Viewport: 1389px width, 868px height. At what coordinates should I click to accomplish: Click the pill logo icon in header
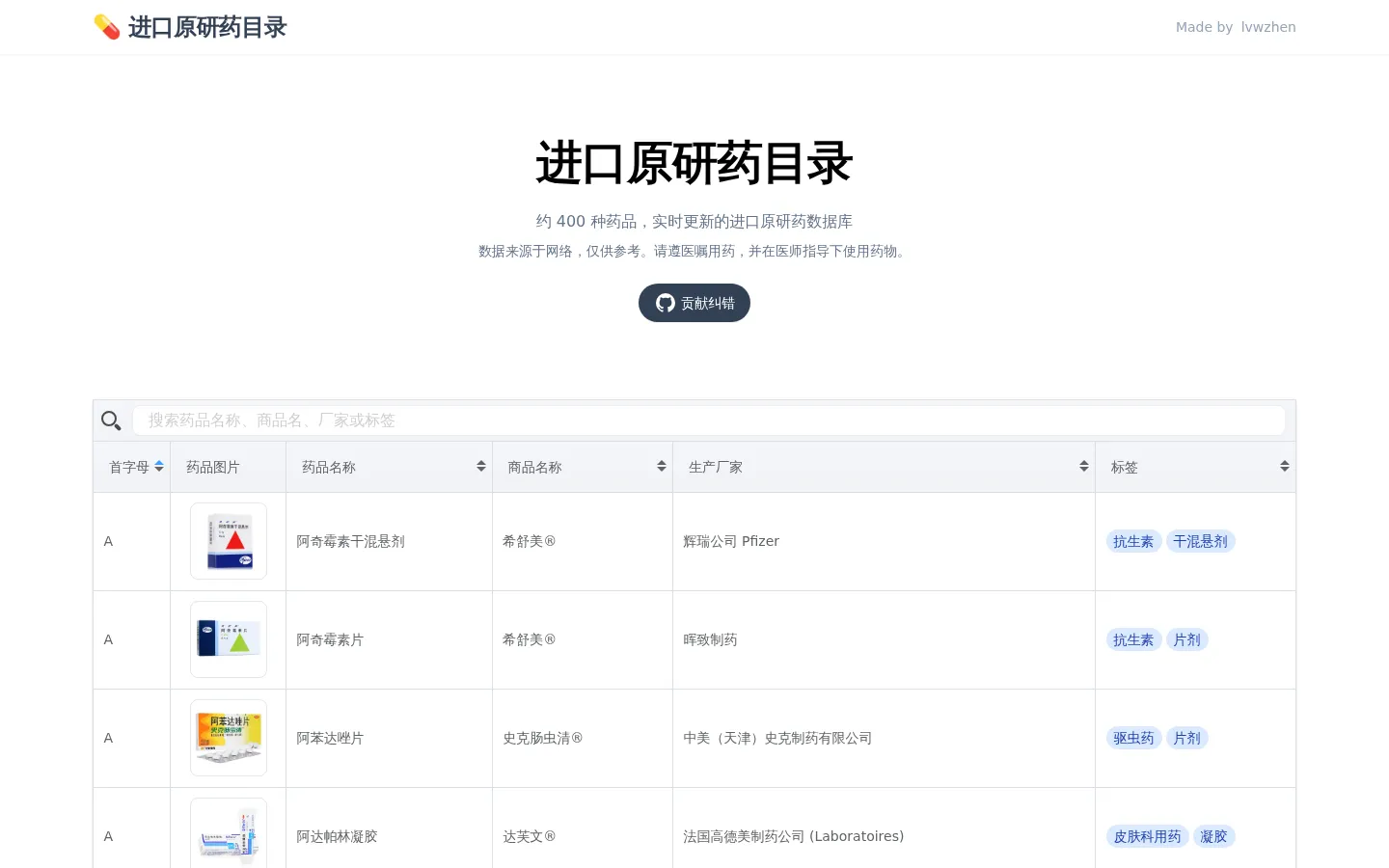[107, 27]
